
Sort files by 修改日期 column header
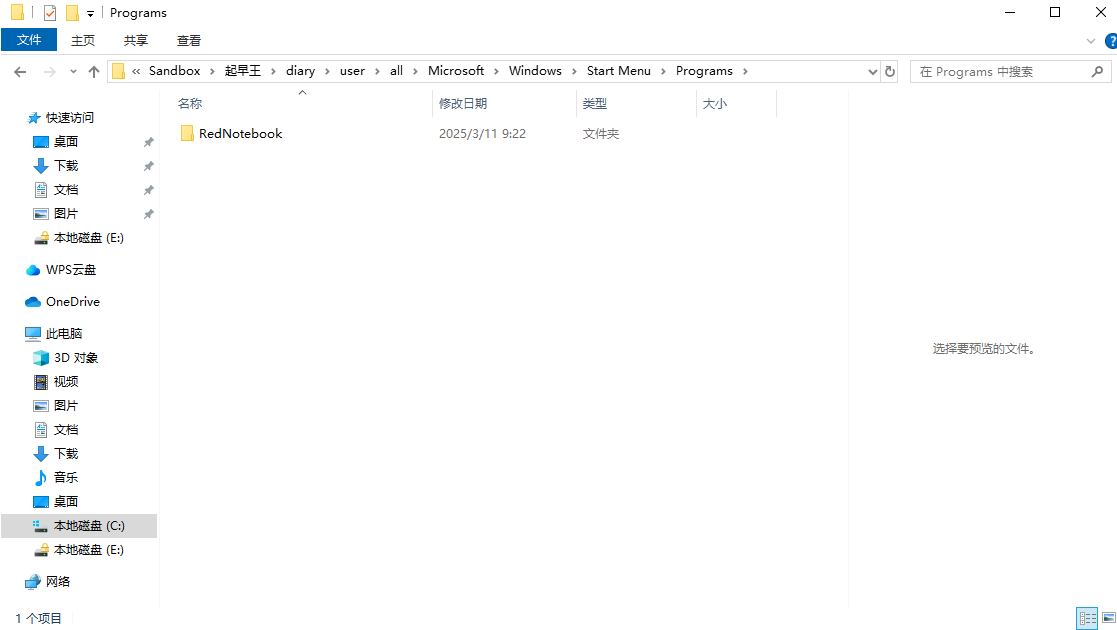pyautogui.click(x=463, y=103)
